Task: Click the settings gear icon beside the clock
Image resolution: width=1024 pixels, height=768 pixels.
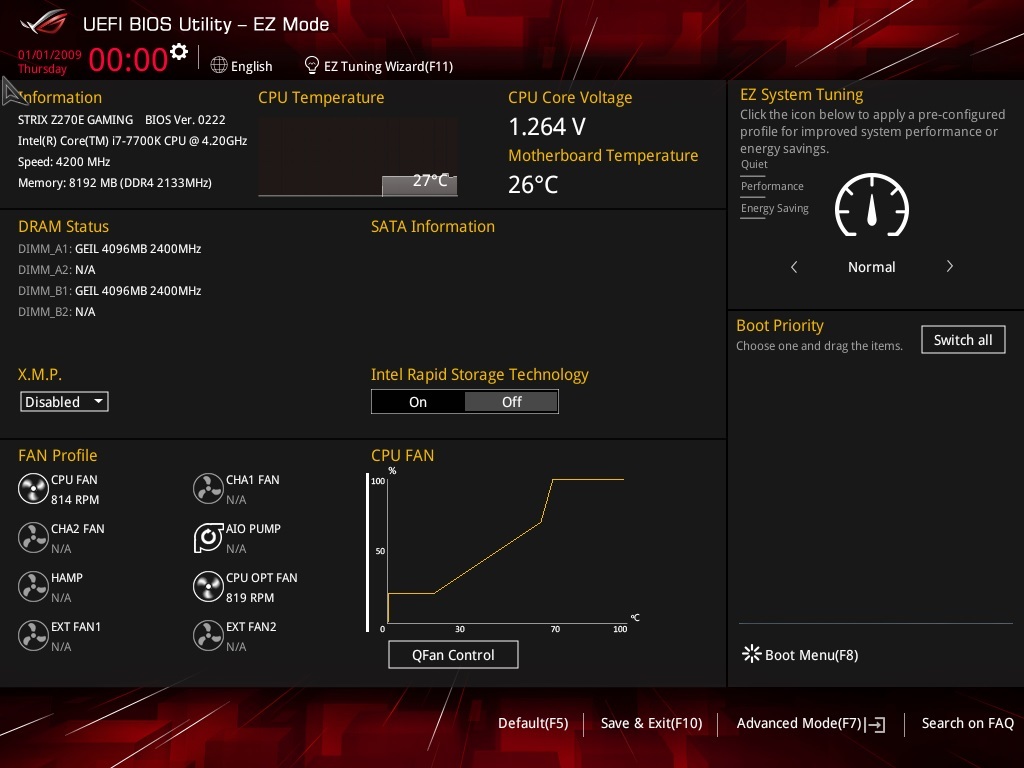Action: tap(179, 52)
